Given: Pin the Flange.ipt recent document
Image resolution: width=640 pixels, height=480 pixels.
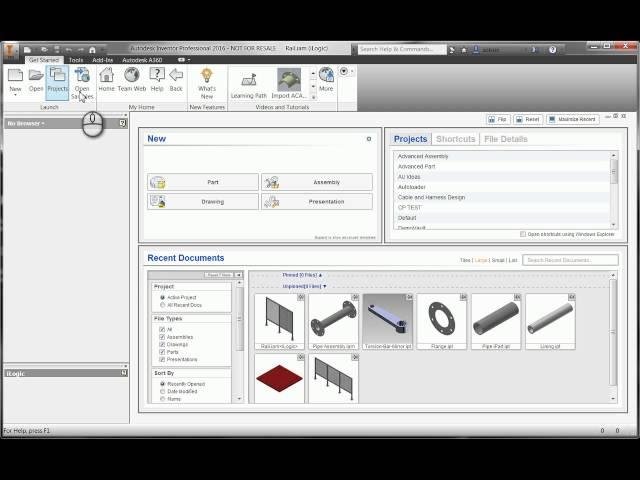Looking at the screenshot, I should click(x=463, y=297).
